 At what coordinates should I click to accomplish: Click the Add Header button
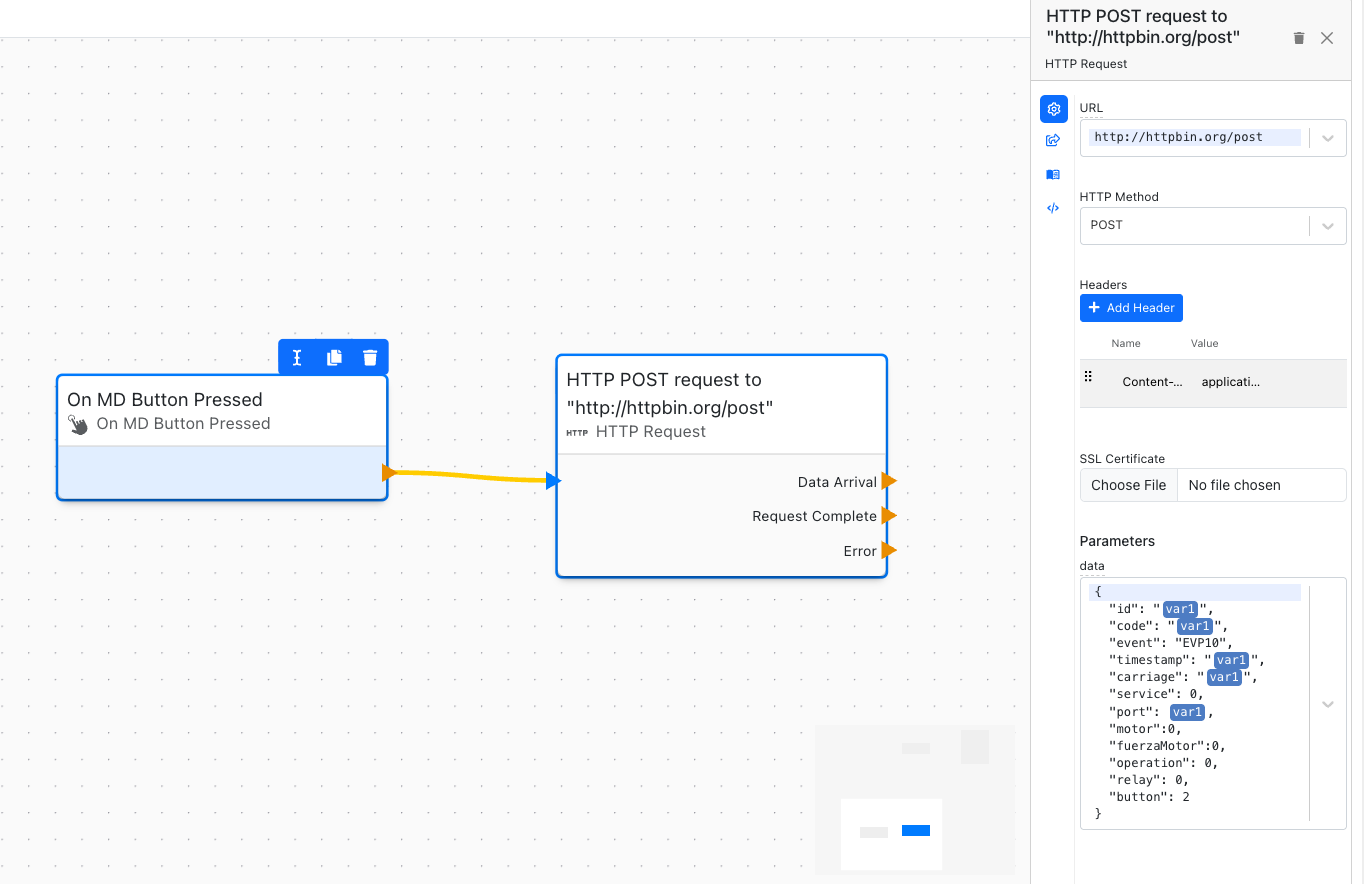[x=1131, y=308]
